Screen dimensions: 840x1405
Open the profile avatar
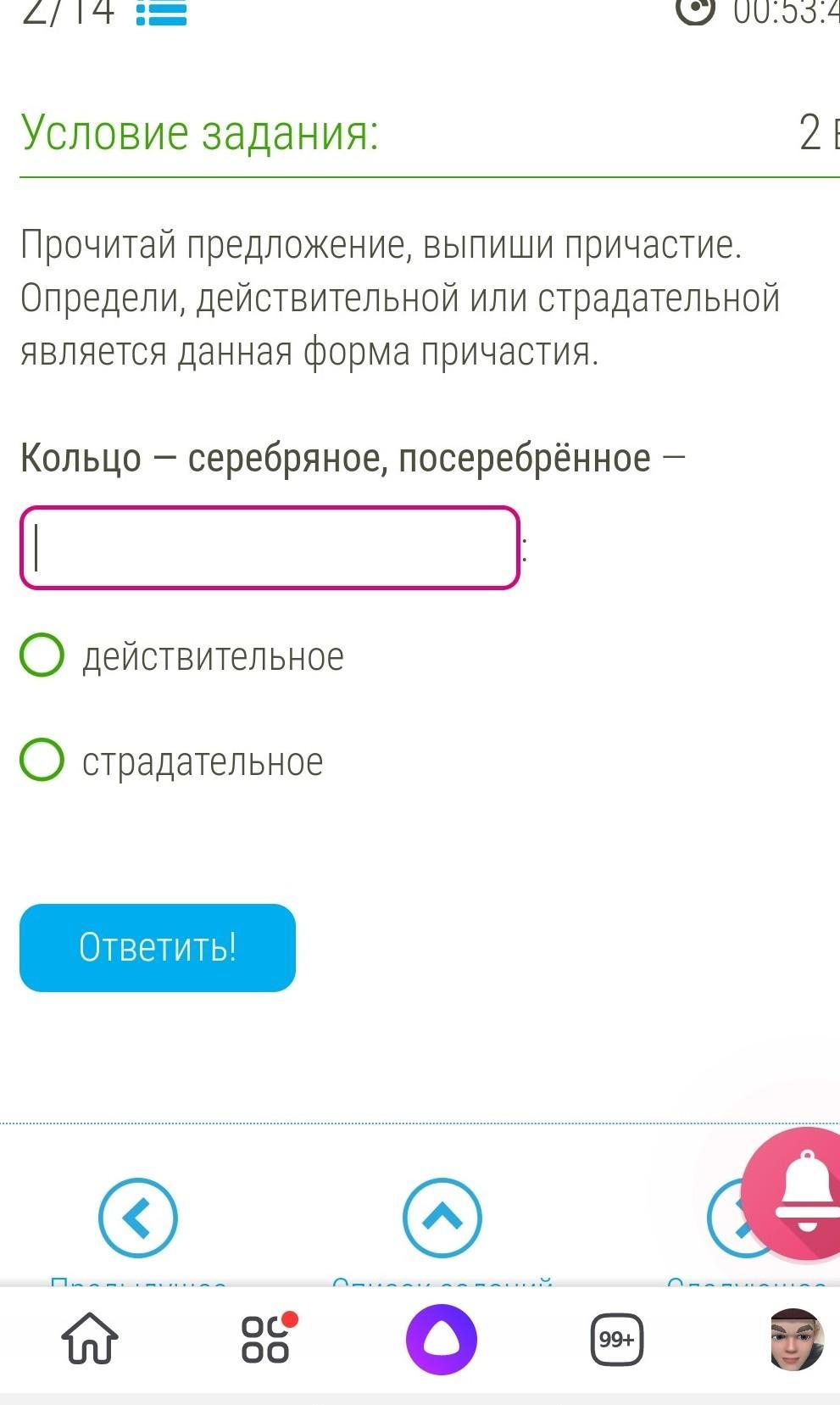(x=797, y=1340)
